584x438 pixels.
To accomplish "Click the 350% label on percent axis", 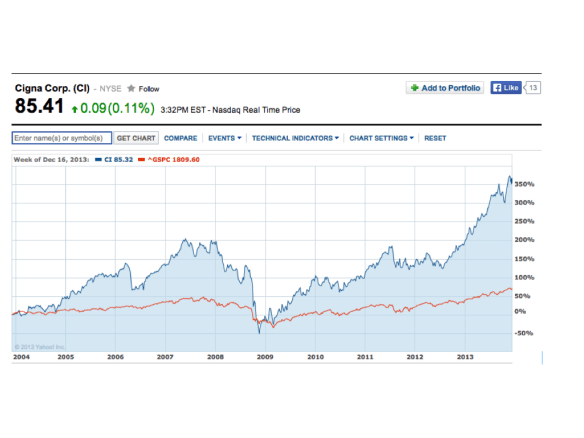I will coord(524,184).
